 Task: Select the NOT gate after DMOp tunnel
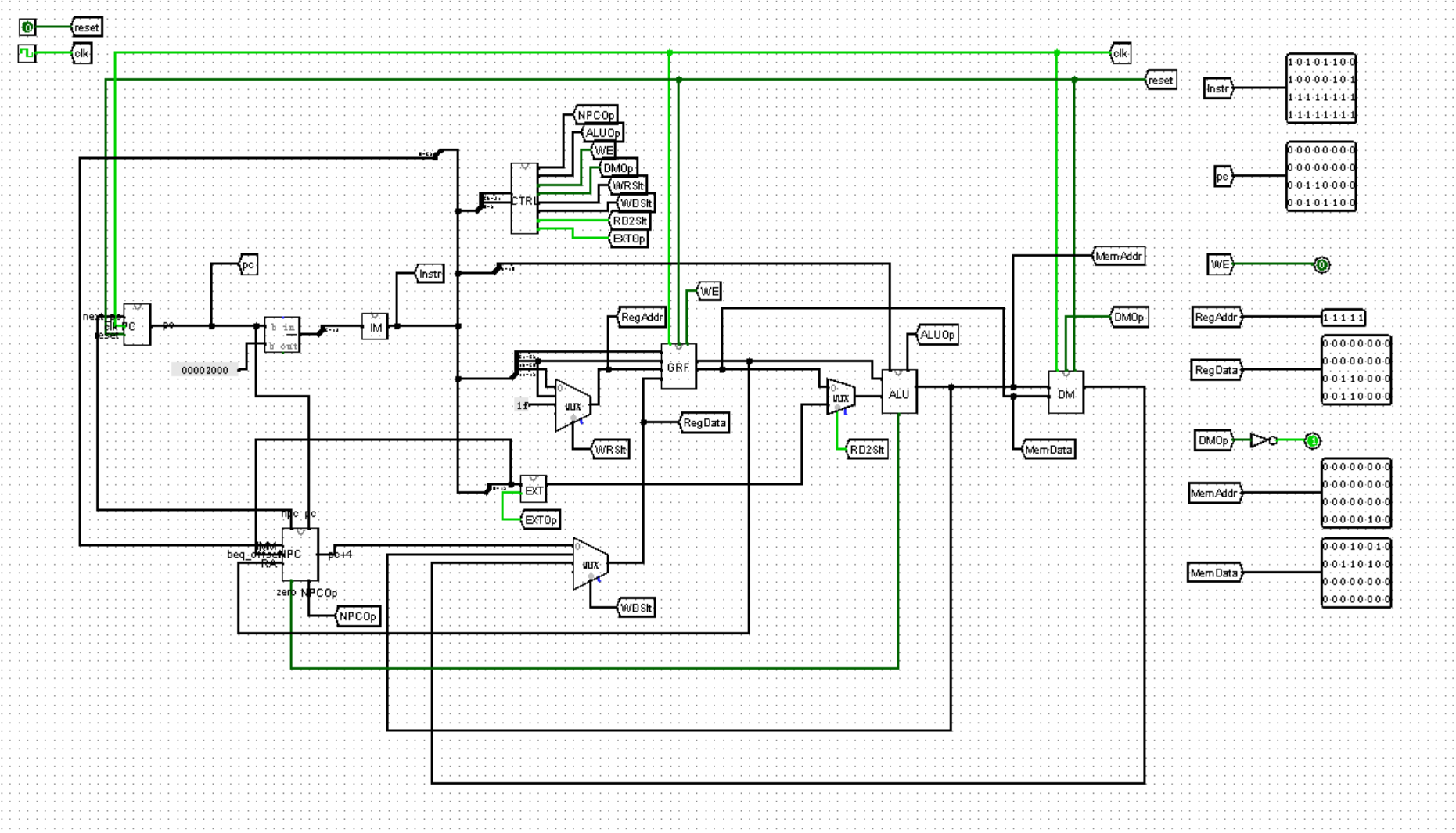[x=1264, y=440]
